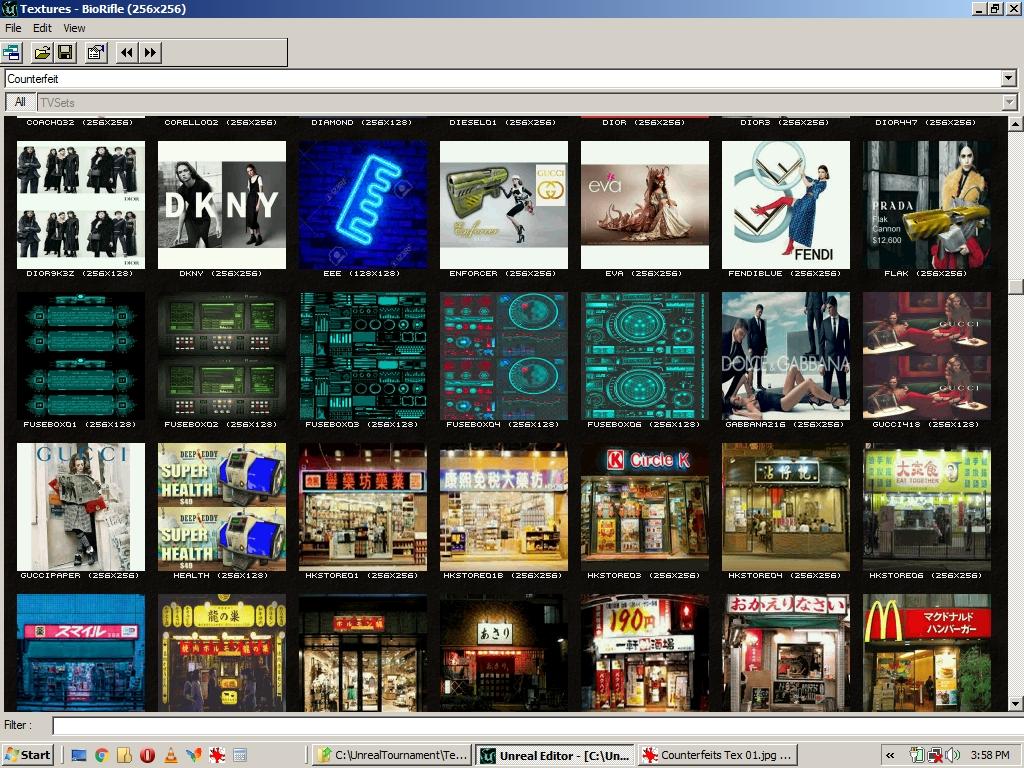Go to the previous group with the rewind arrows
The height and width of the screenshot is (768, 1024).
tap(127, 52)
